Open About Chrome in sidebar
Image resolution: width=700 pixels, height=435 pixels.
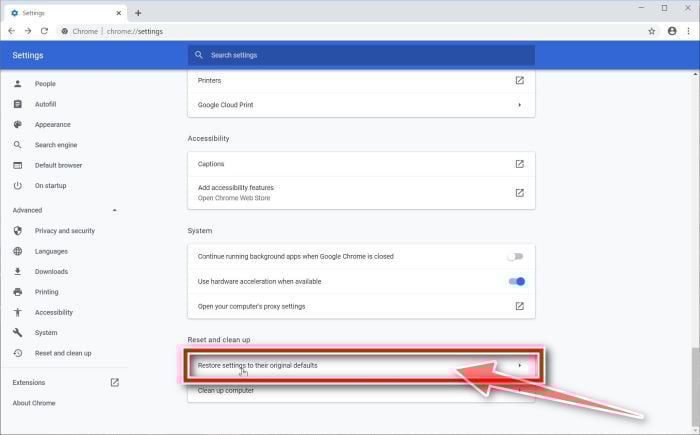coord(34,403)
